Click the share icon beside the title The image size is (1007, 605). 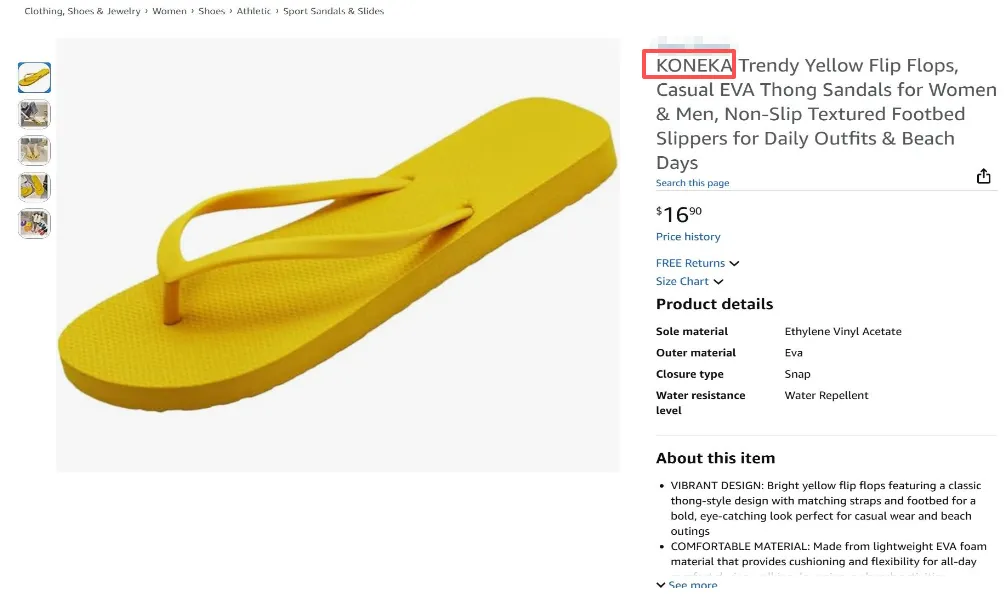(983, 177)
